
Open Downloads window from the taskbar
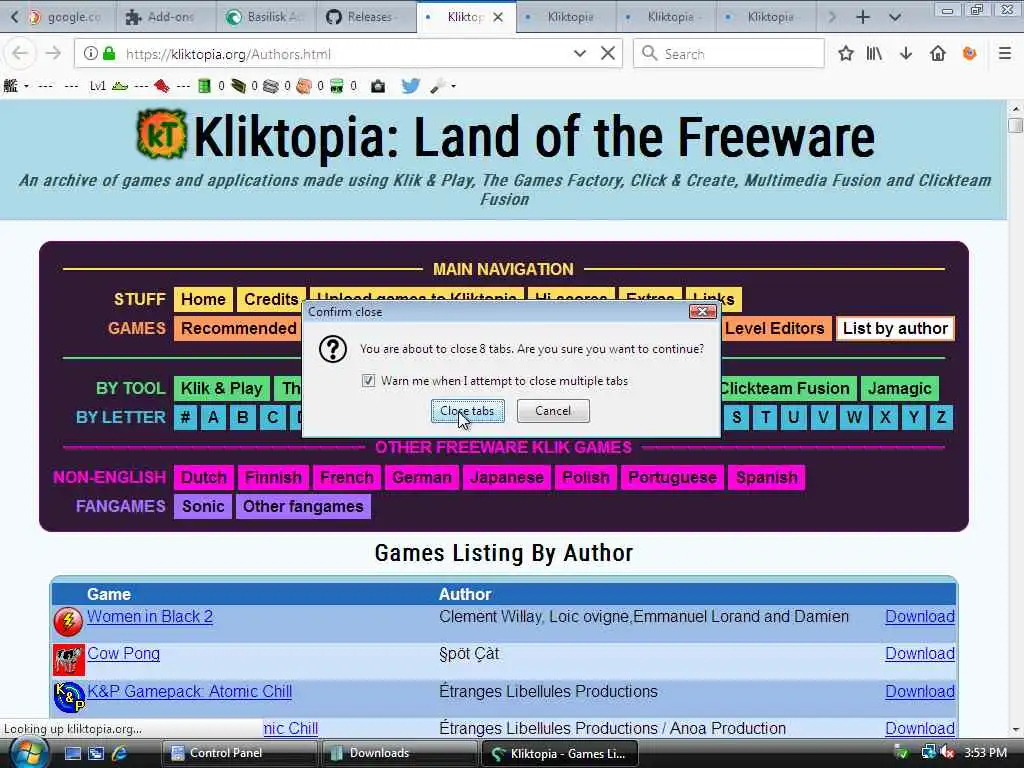click(x=399, y=753)
